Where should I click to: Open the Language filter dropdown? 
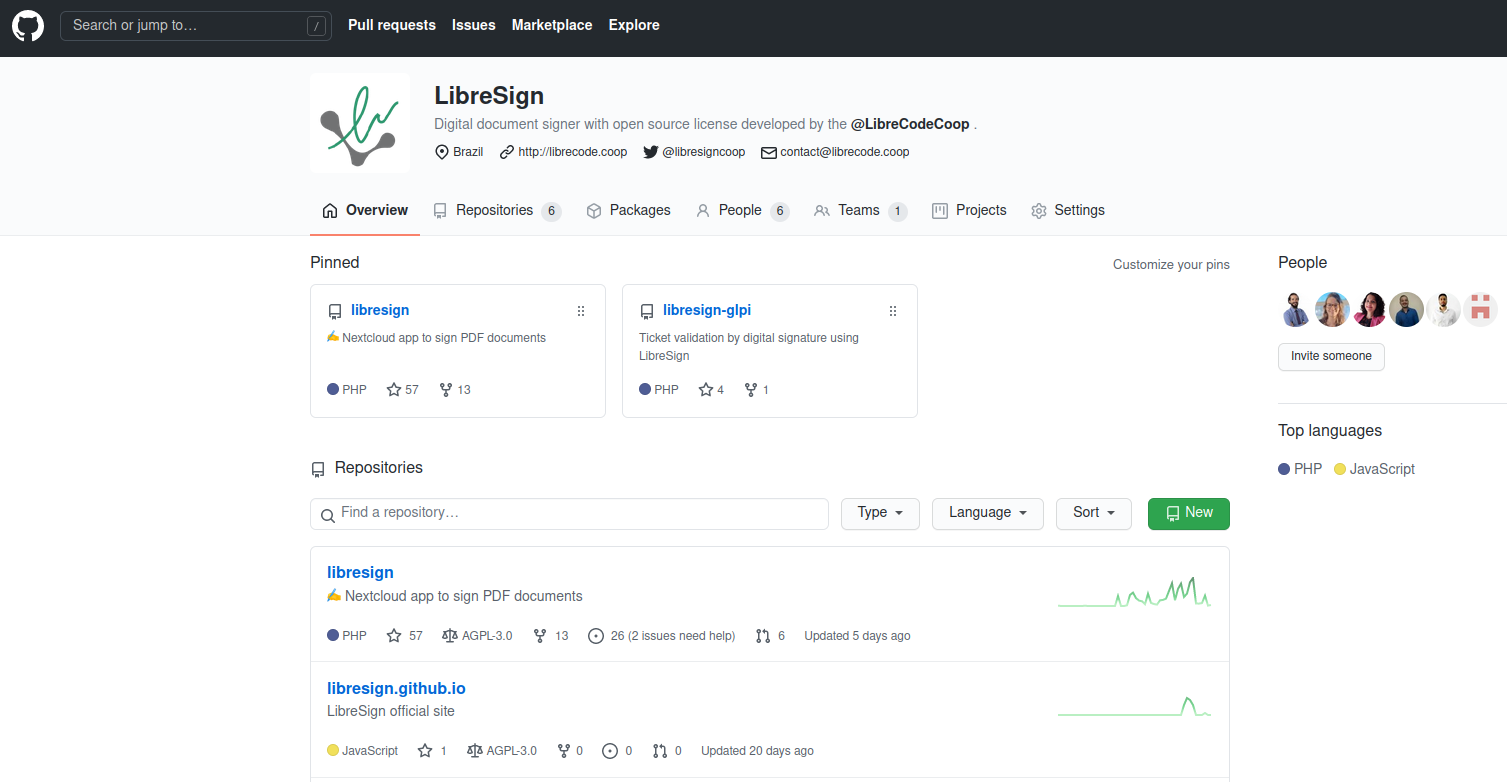coord(988,513)
